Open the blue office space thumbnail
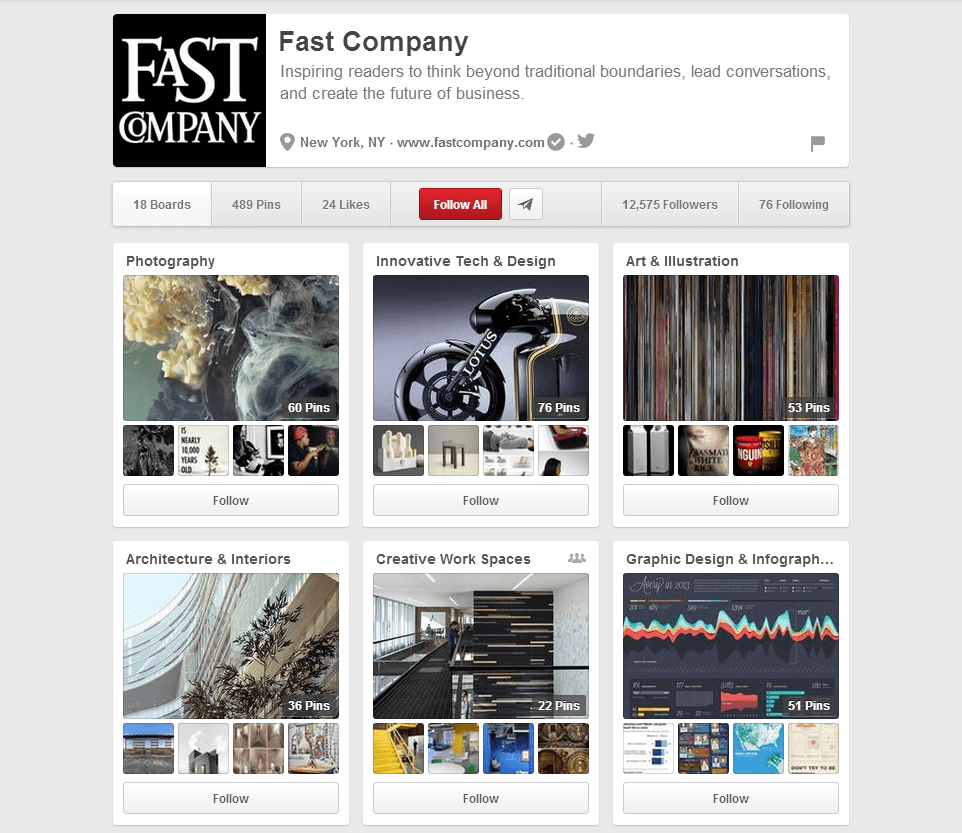Viewport: 962px width, 833px height. [509, 748]
